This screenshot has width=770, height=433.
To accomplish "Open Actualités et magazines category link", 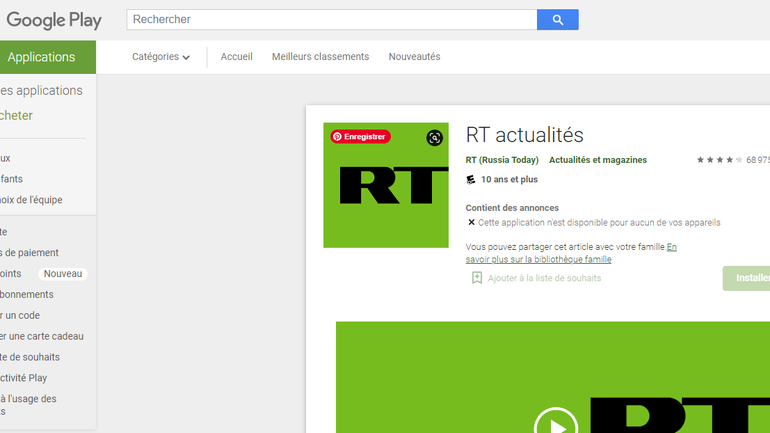I will 597,160.
